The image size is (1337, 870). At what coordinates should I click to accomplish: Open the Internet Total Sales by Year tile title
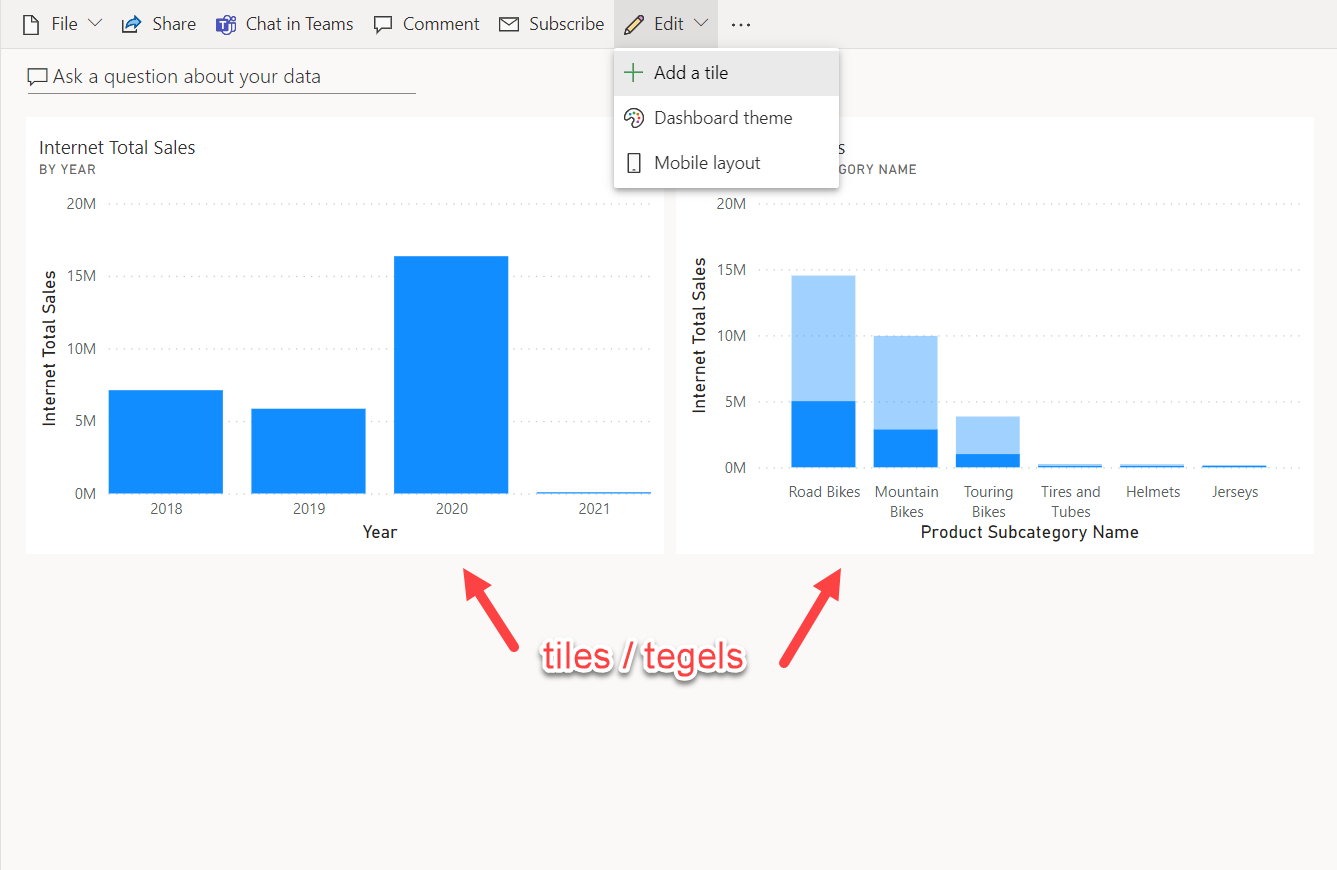point(117,148)
